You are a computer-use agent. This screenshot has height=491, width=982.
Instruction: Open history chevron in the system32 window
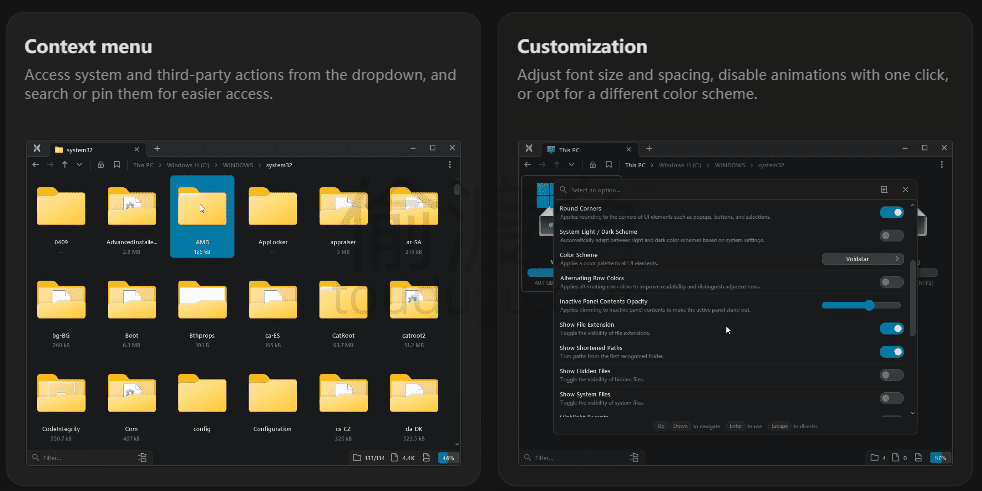79,165
